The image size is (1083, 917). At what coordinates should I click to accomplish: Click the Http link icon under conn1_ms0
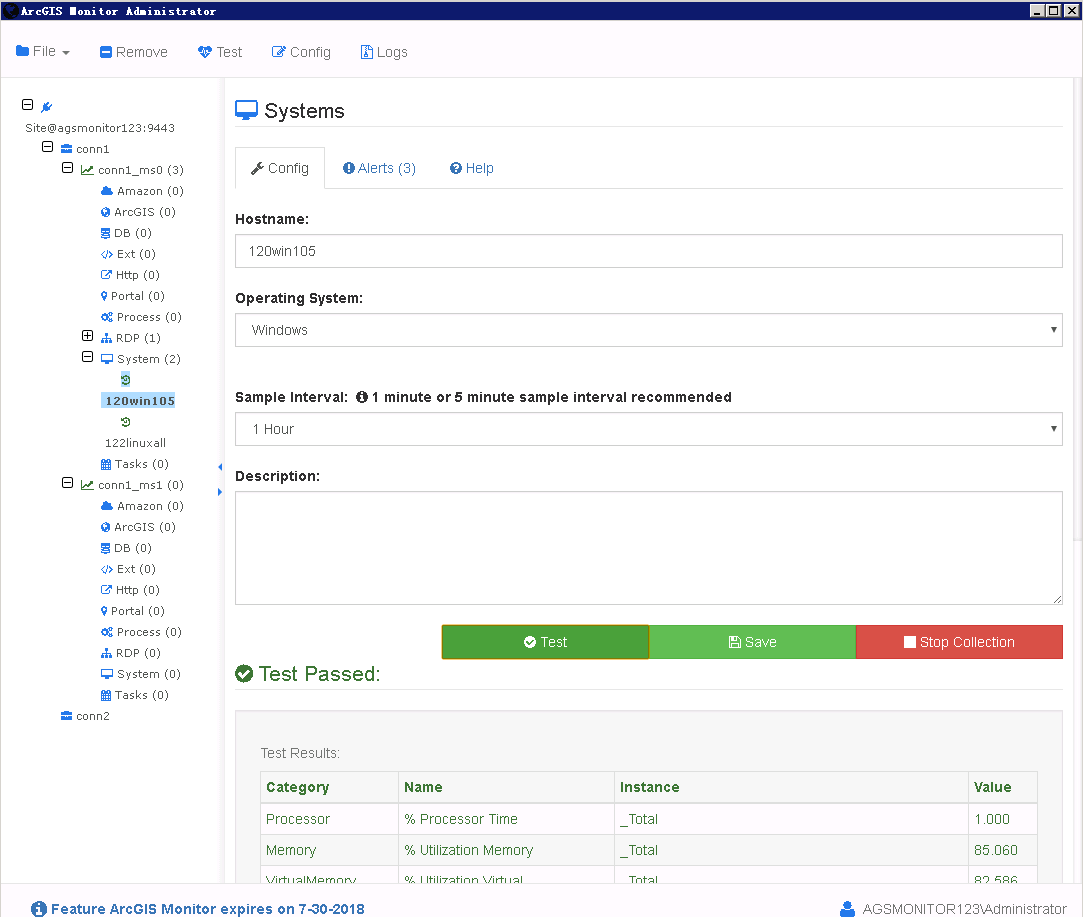pyautogui.click(x=106, y=275)
